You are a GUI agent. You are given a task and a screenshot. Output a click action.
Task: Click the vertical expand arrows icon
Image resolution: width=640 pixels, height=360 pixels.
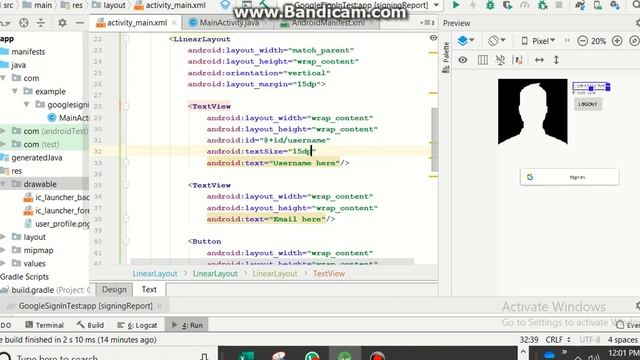(x=556, y=60)
